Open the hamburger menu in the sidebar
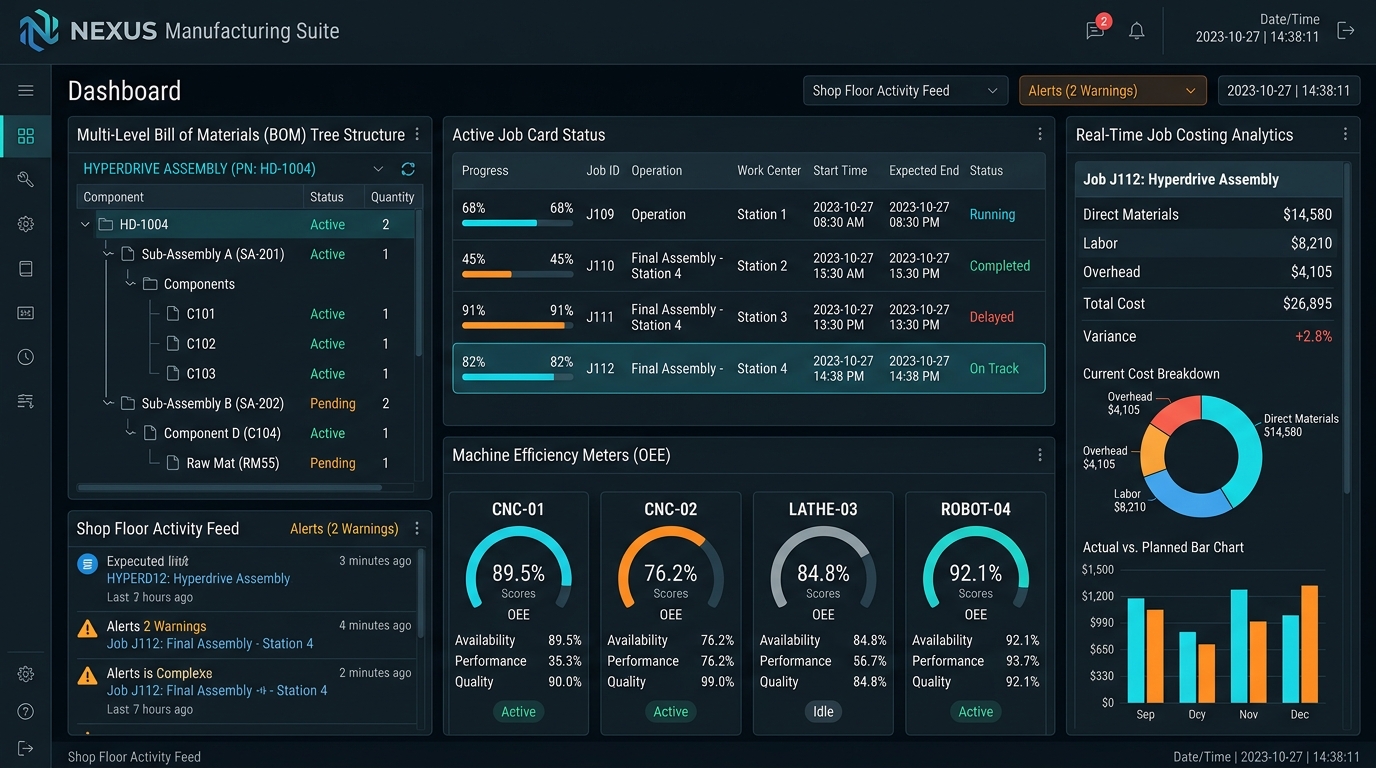This screenshot has width=1376, height=768. pyautogui.click(x=26, y=91)
